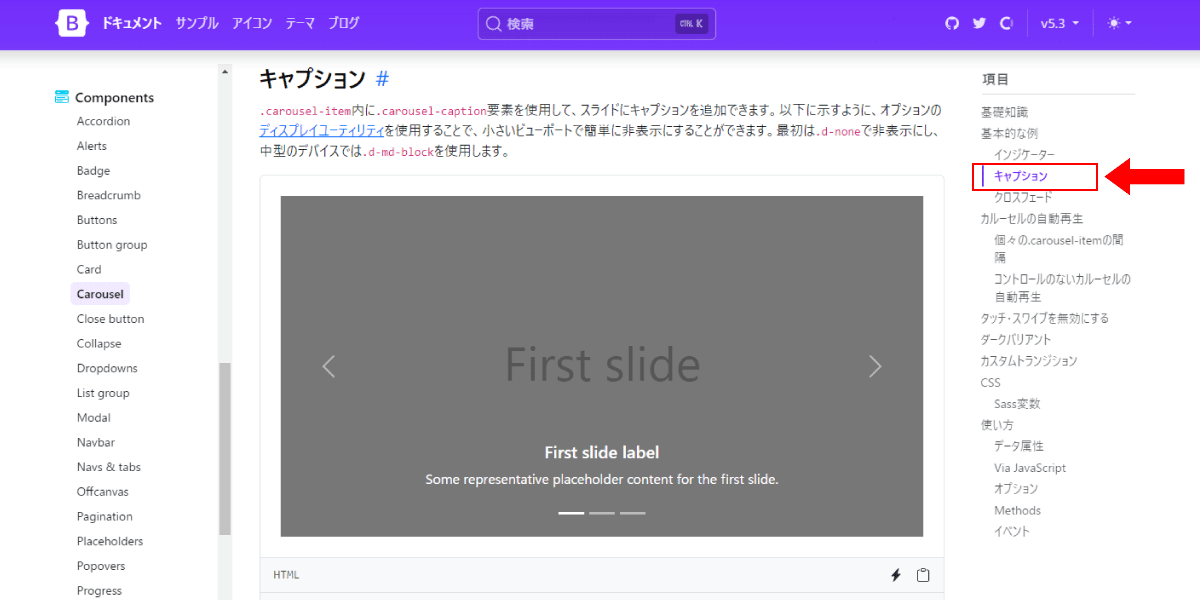
Task: Open Collapse in the sidebar
Action: point(99,343)
